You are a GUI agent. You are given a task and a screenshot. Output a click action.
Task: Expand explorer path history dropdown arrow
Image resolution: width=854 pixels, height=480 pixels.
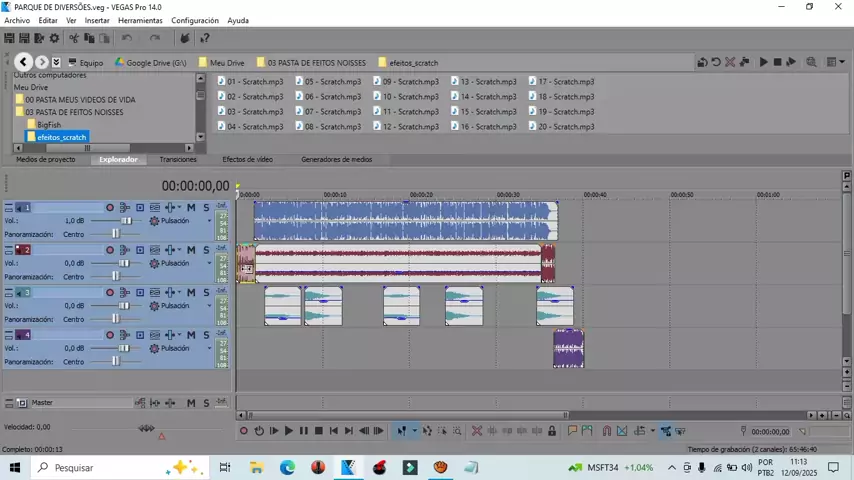click(56, 62)
